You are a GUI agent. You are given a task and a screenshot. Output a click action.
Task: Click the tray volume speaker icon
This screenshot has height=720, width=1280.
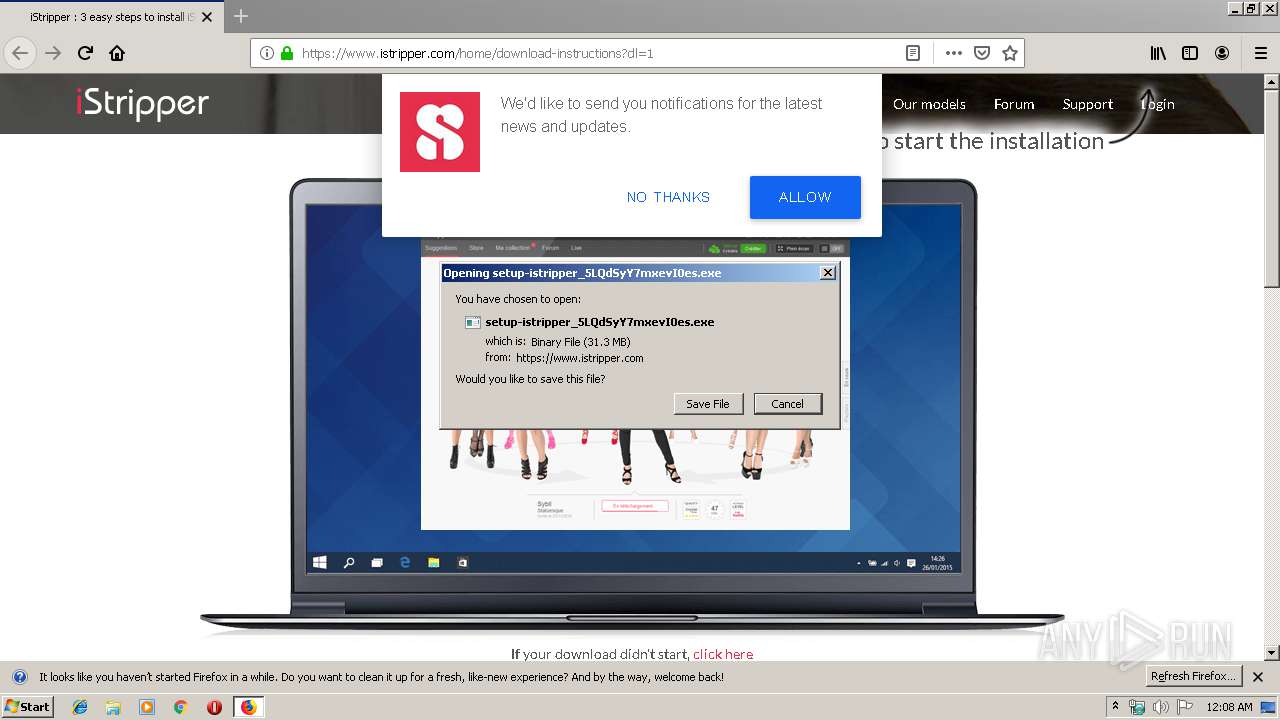pyautogui.click(x=1160, y=707)
